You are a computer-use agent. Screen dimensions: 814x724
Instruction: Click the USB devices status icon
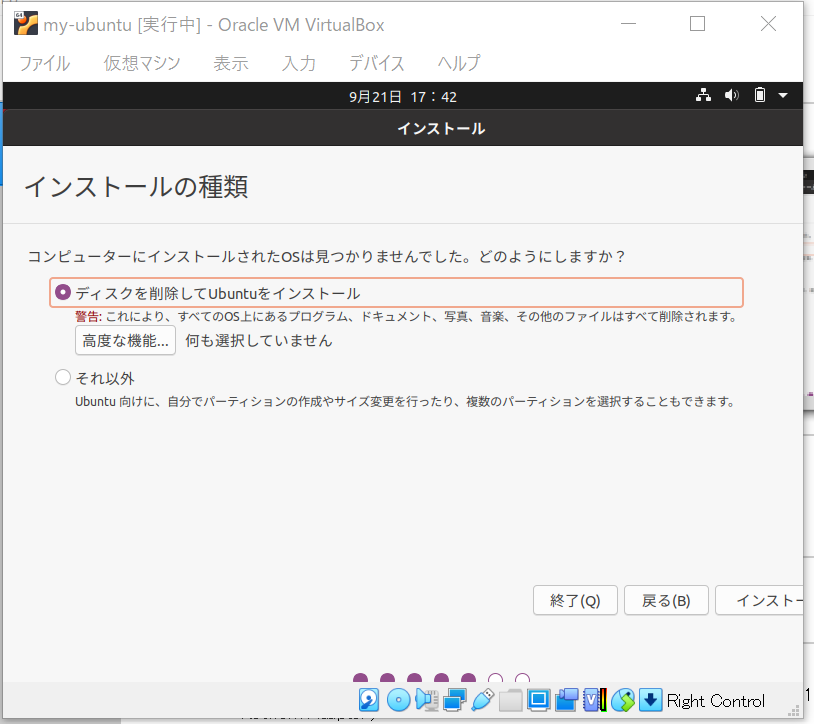483,700
